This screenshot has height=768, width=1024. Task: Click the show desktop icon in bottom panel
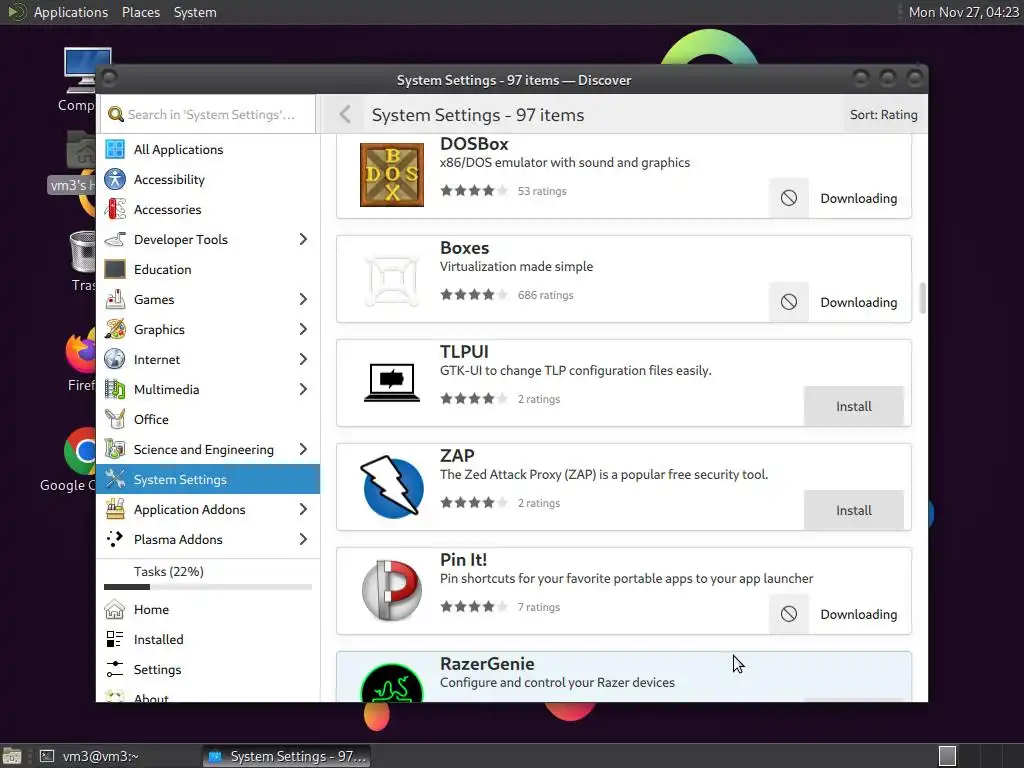(x=12, y=756)
